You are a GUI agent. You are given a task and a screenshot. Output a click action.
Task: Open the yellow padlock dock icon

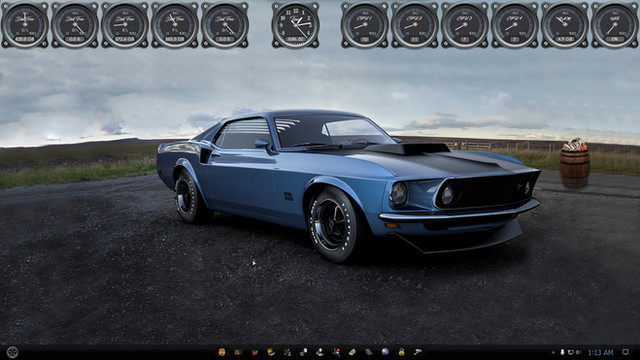(x=402, y=352)
